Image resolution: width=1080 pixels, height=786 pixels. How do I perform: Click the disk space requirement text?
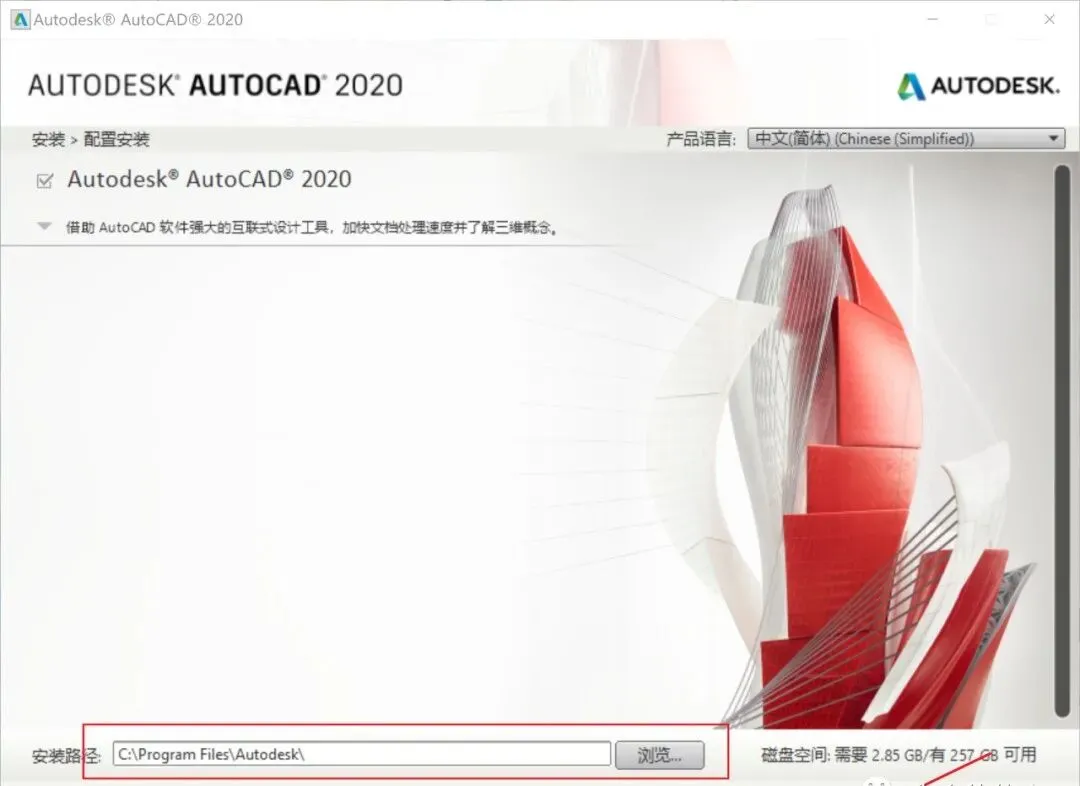899,755
